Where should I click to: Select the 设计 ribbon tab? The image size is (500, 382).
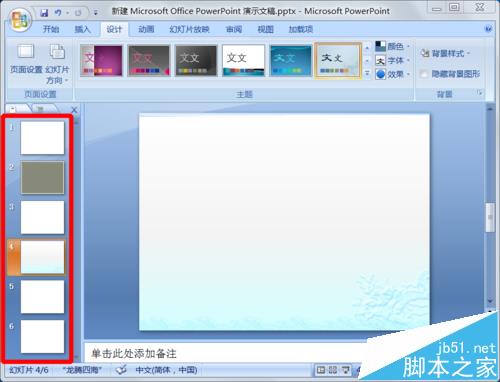point(114,29)
